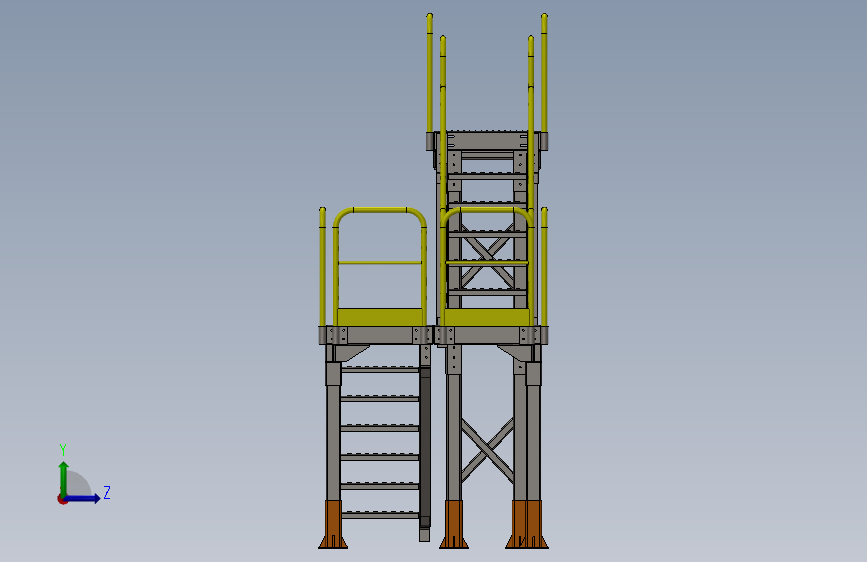
Task: Click the green Y axis arrow of triad
Action: click(x=64, y=479)
